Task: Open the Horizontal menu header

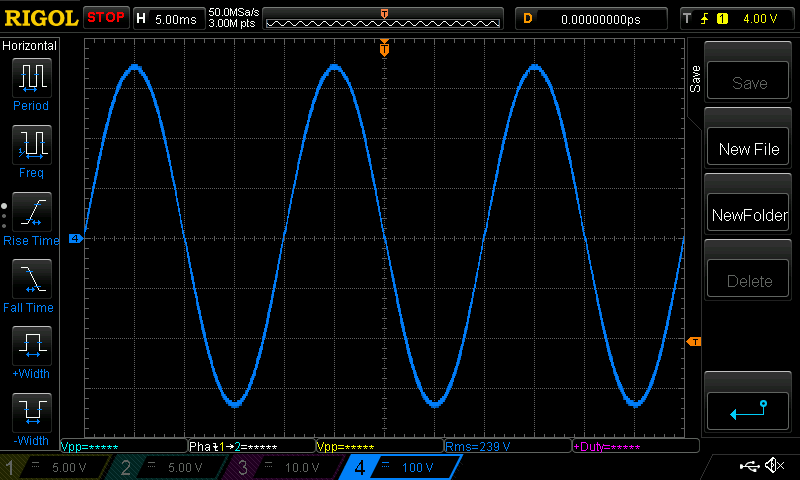Action: pos(30,46)
